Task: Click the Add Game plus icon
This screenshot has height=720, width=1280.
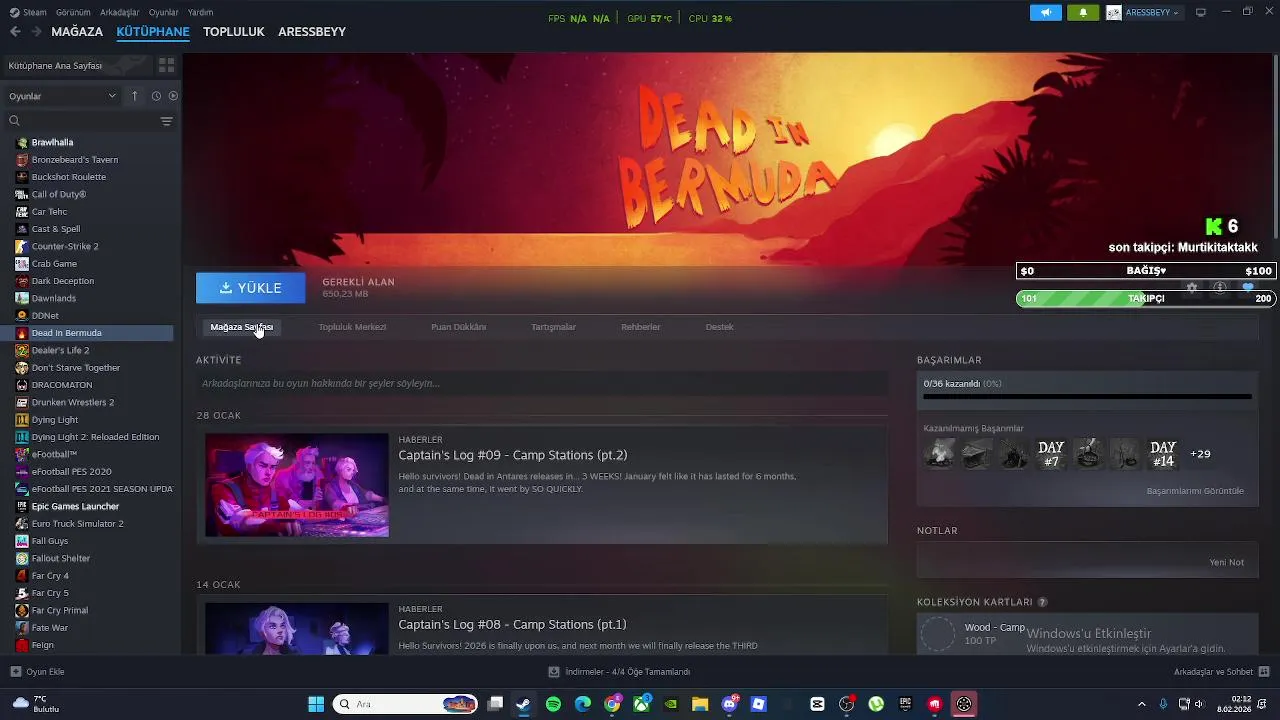Action: [15, 672]
